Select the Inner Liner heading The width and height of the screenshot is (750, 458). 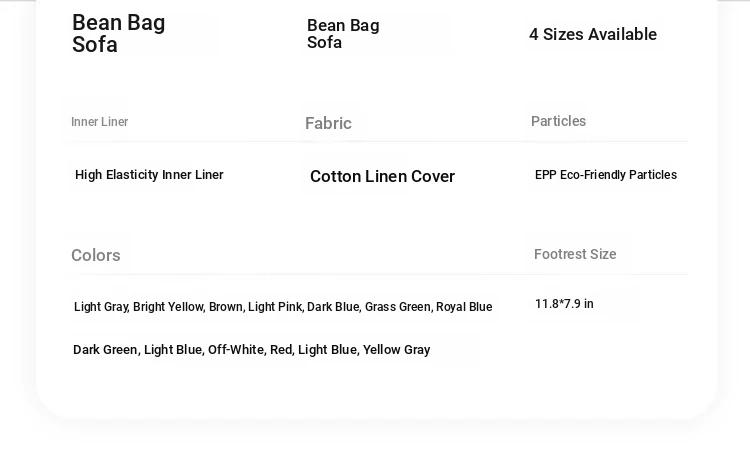tap(99, 122)
